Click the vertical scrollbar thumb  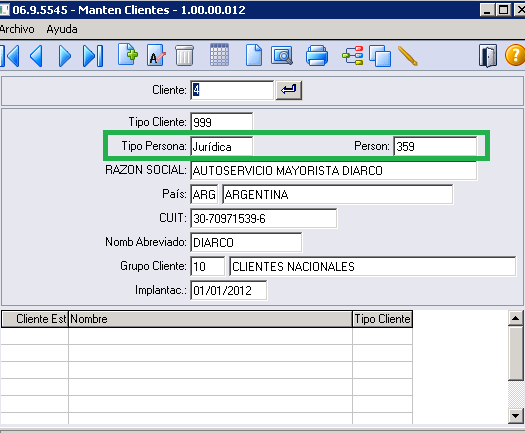[x=516, y=354]
